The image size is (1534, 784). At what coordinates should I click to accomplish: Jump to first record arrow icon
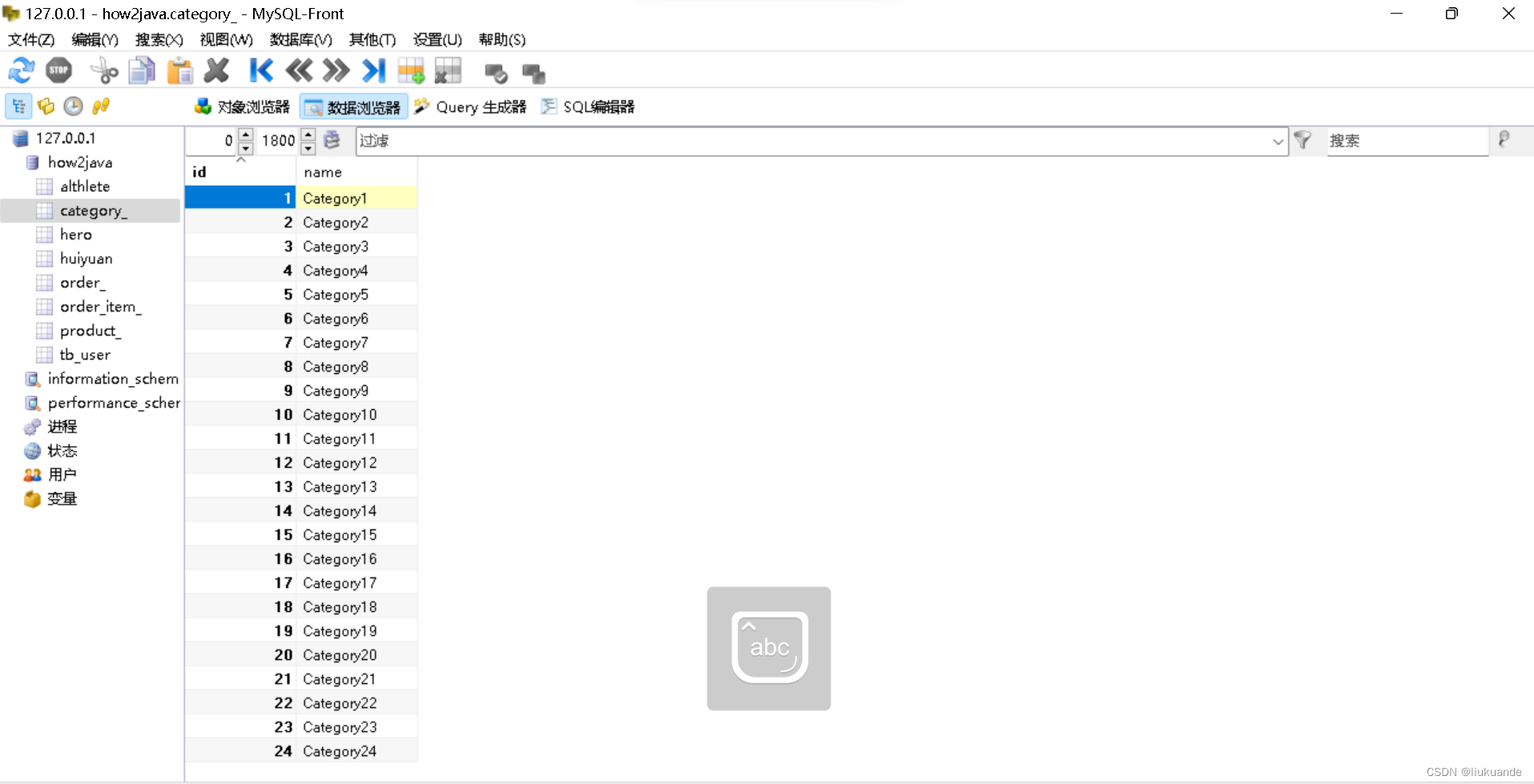click(x=261, y=71)
